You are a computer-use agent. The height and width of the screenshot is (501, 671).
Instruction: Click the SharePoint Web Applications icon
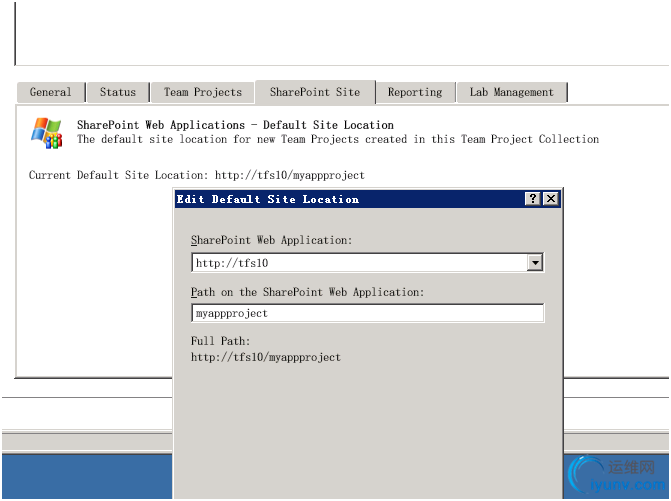tap(47, 133)
